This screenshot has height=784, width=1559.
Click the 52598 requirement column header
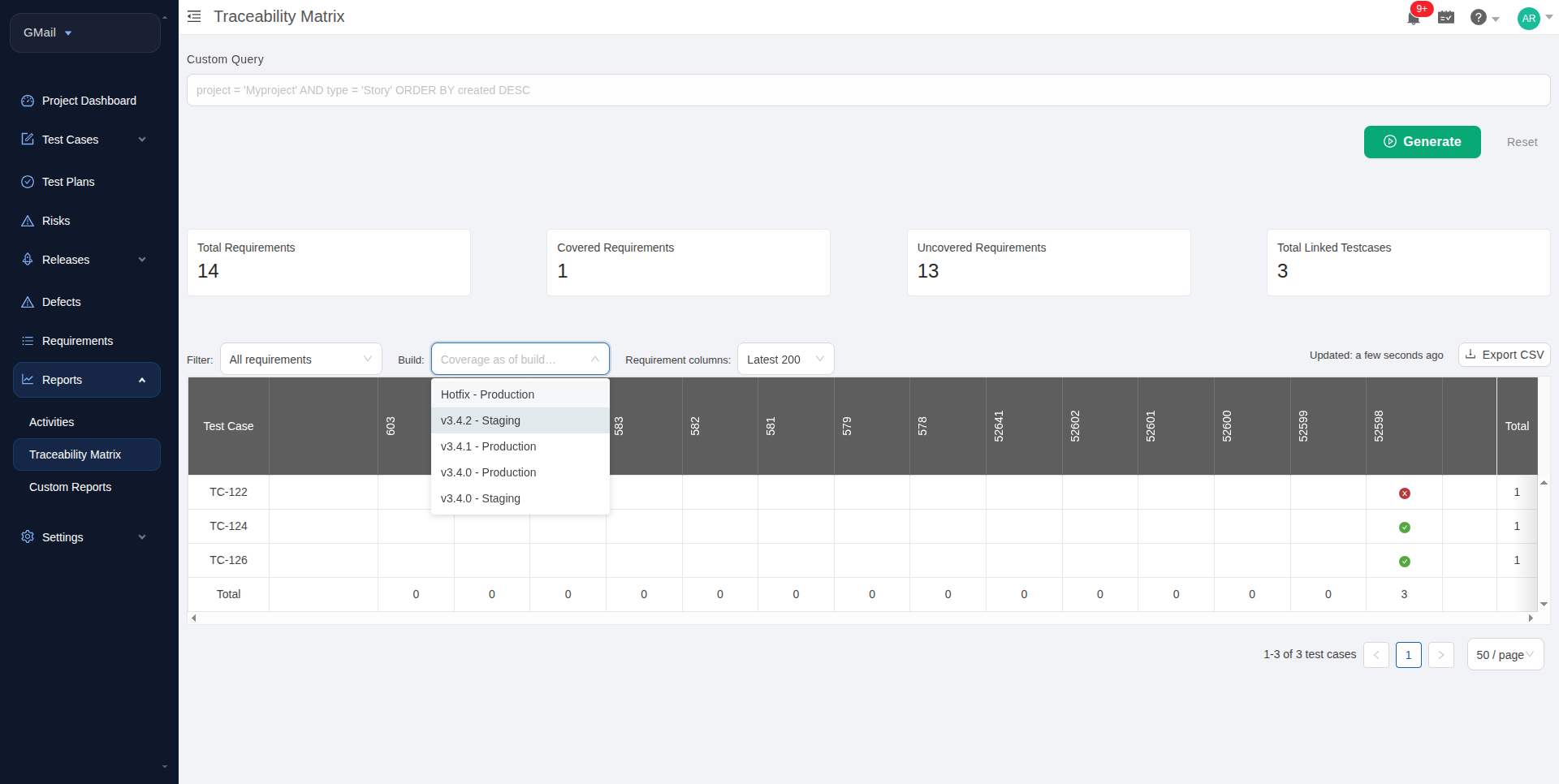coord(1404,426)
